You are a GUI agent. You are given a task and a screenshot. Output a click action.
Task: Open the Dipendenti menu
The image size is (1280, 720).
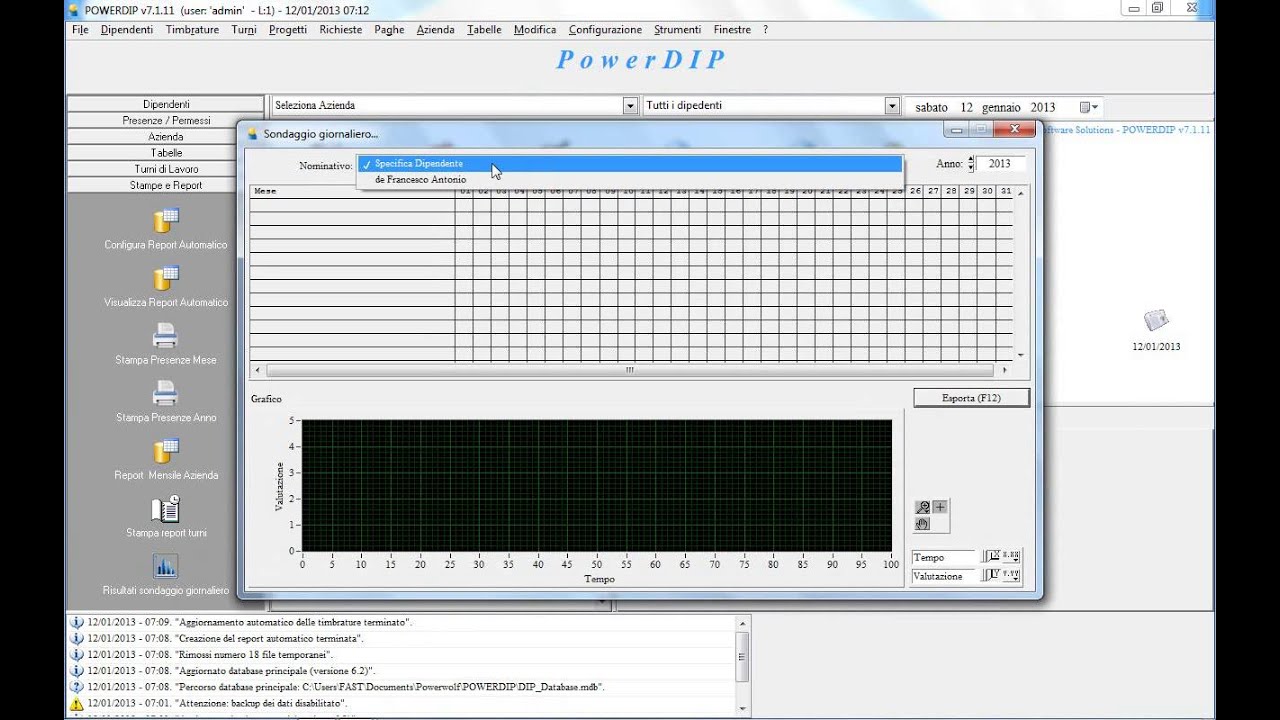[x=127, y=30]
